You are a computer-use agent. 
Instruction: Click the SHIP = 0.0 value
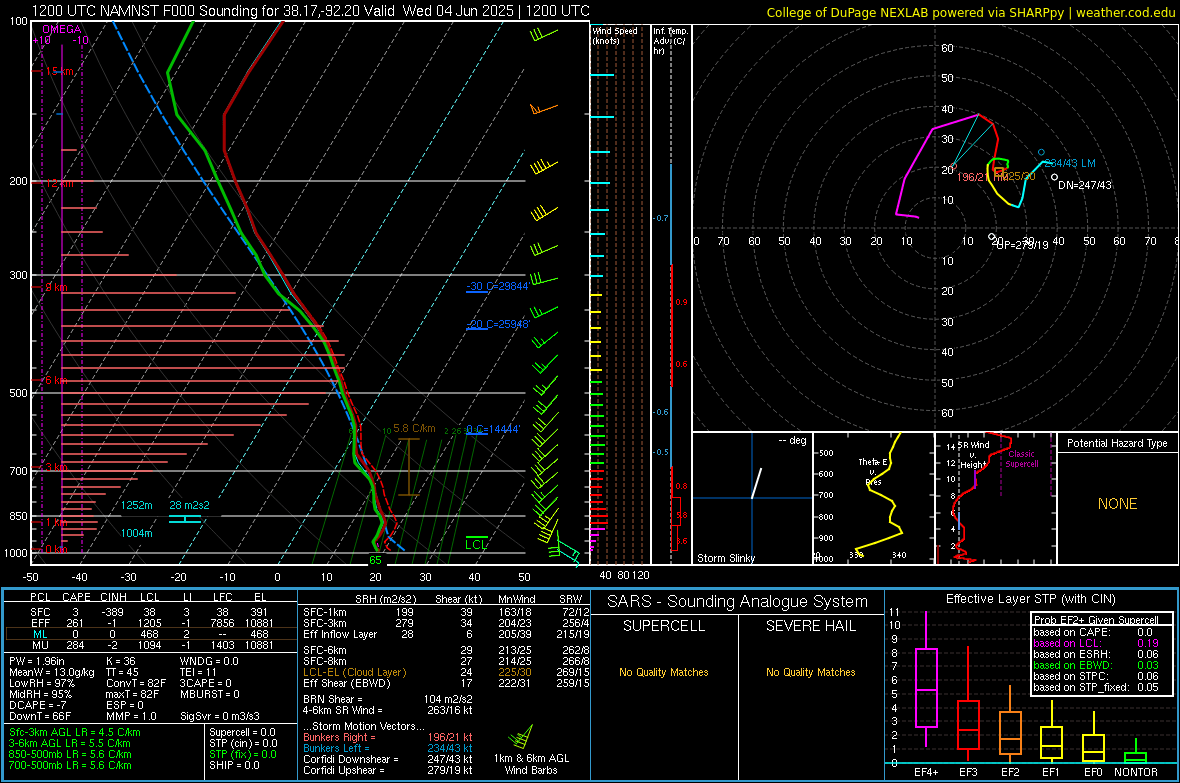pos(234,765)
